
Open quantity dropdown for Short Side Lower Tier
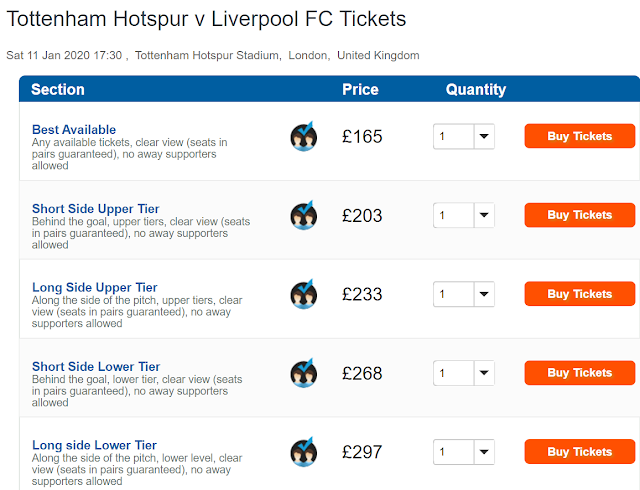[x=464, y=373]
